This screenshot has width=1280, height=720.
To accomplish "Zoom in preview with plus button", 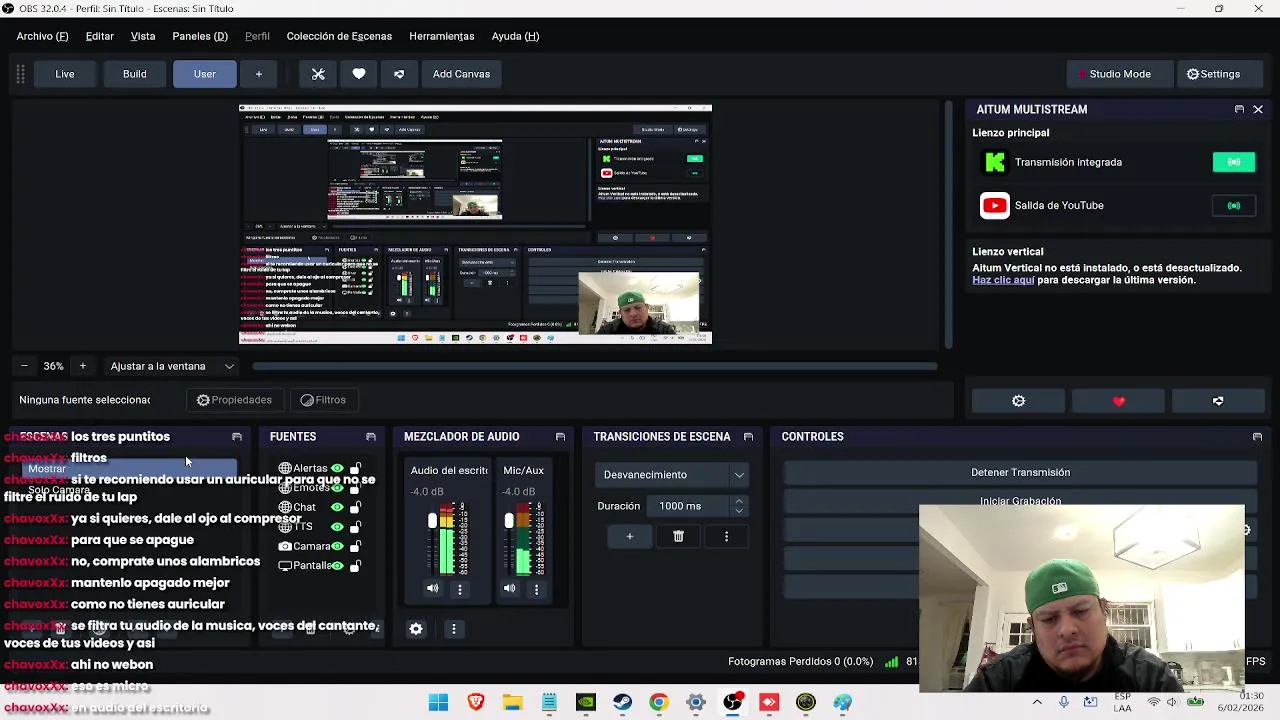I will 82,366.
